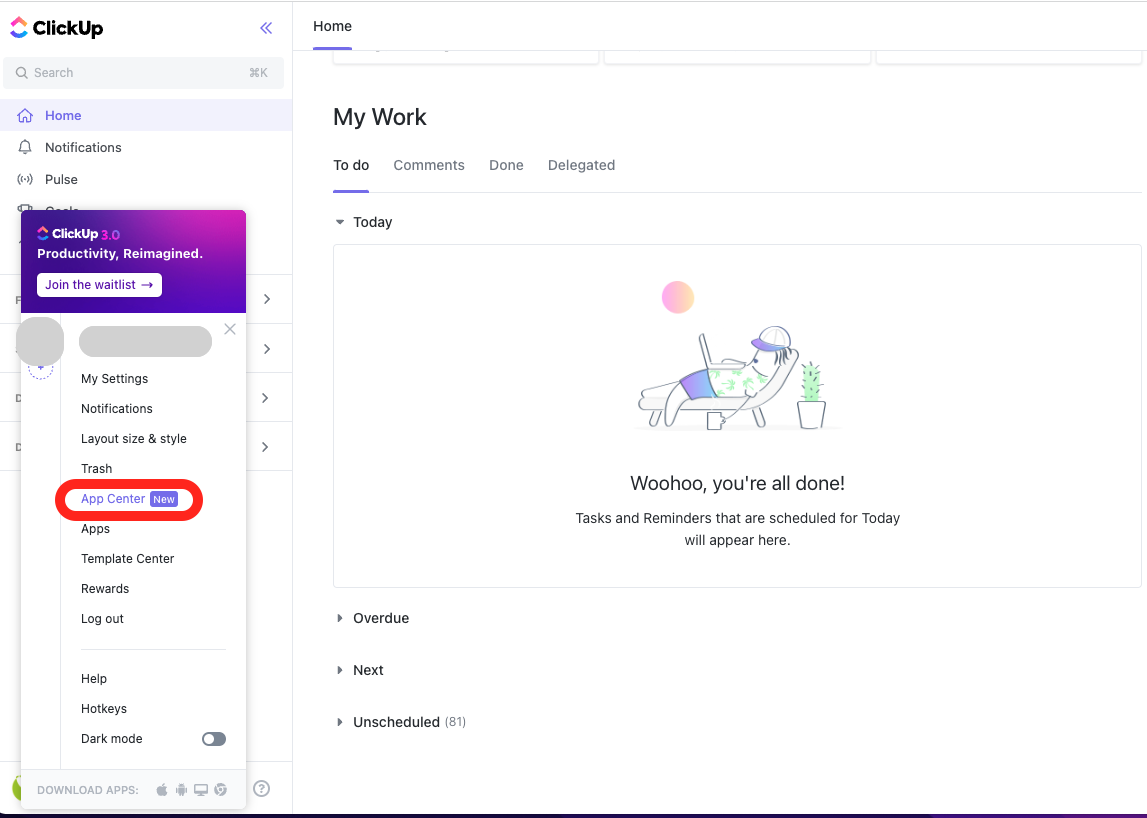
Task: Click the ClickUp logo at top left
Action: click(x=57, y=28)
